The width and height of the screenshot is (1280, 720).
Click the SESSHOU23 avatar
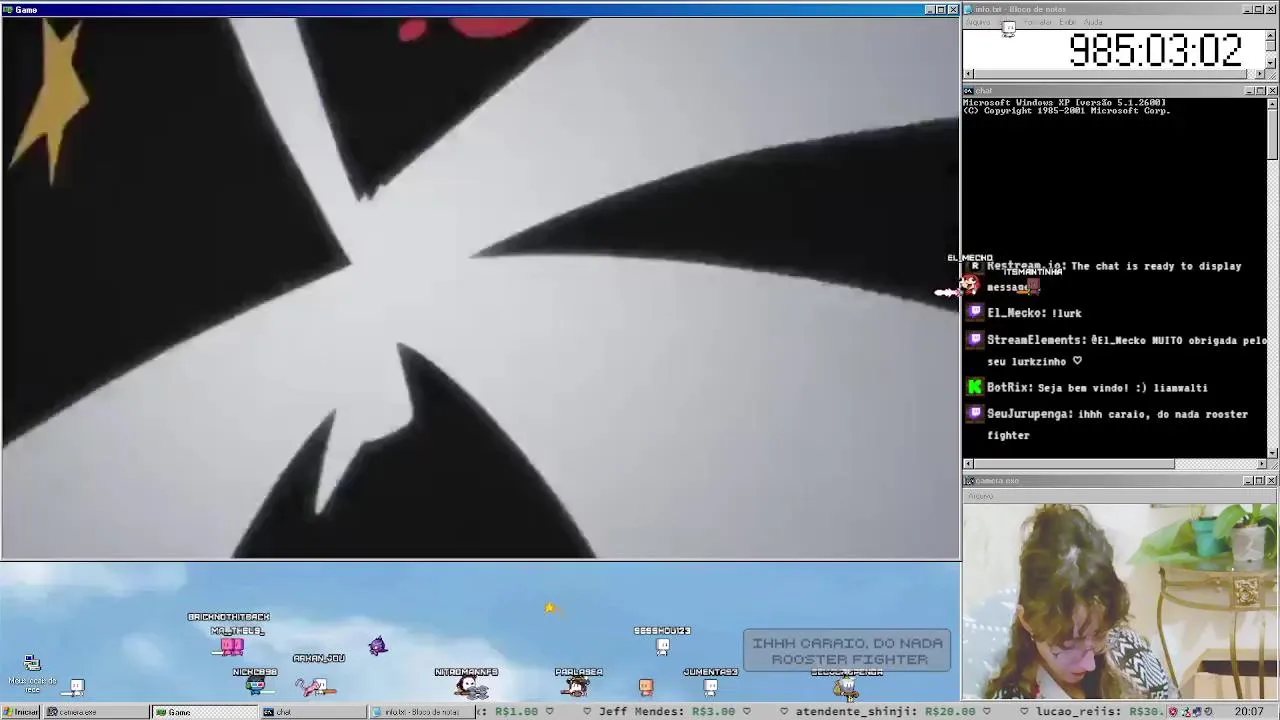pos(662,646)
